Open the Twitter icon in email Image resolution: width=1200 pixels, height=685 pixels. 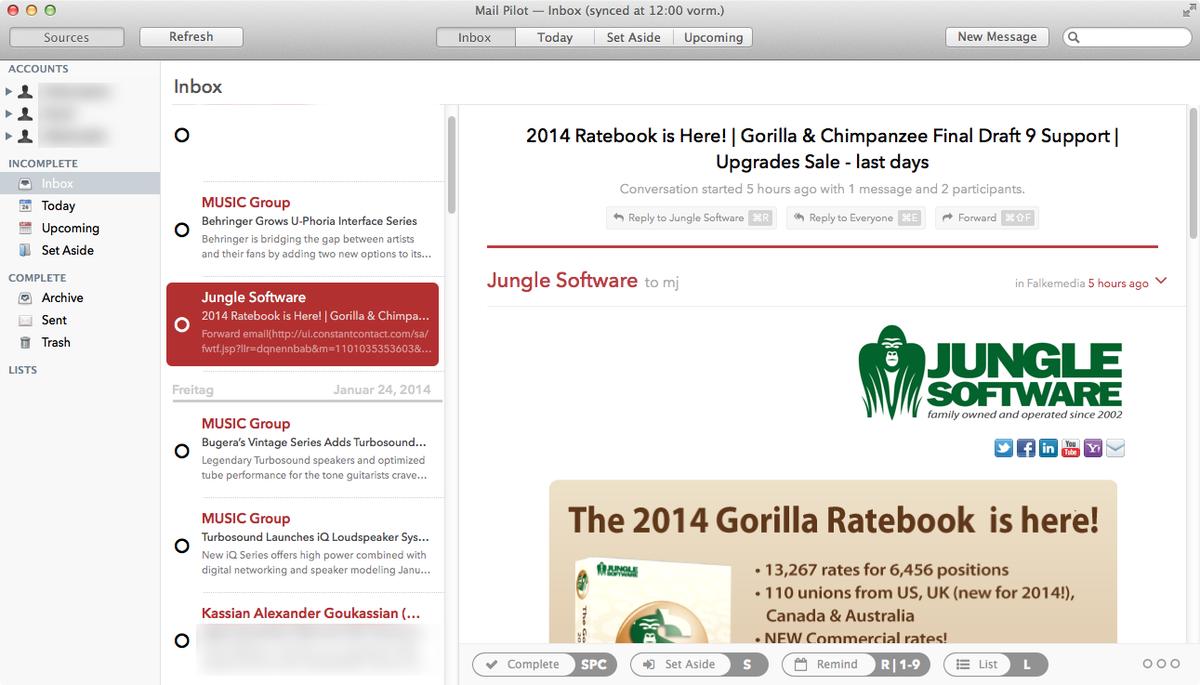click(1004, 448)
